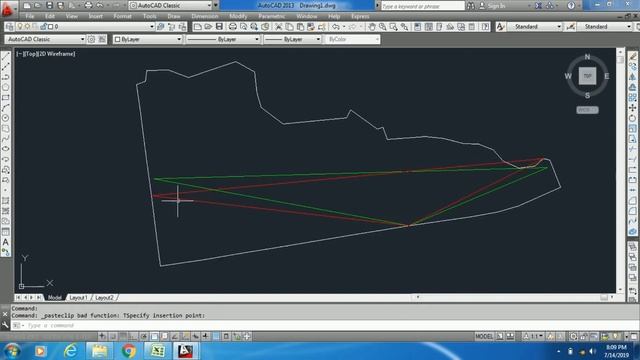The width and height of the screenshot is (640, 360).
Task: Open annotation scale 1:1 dropdown
Action: (534, 336)
